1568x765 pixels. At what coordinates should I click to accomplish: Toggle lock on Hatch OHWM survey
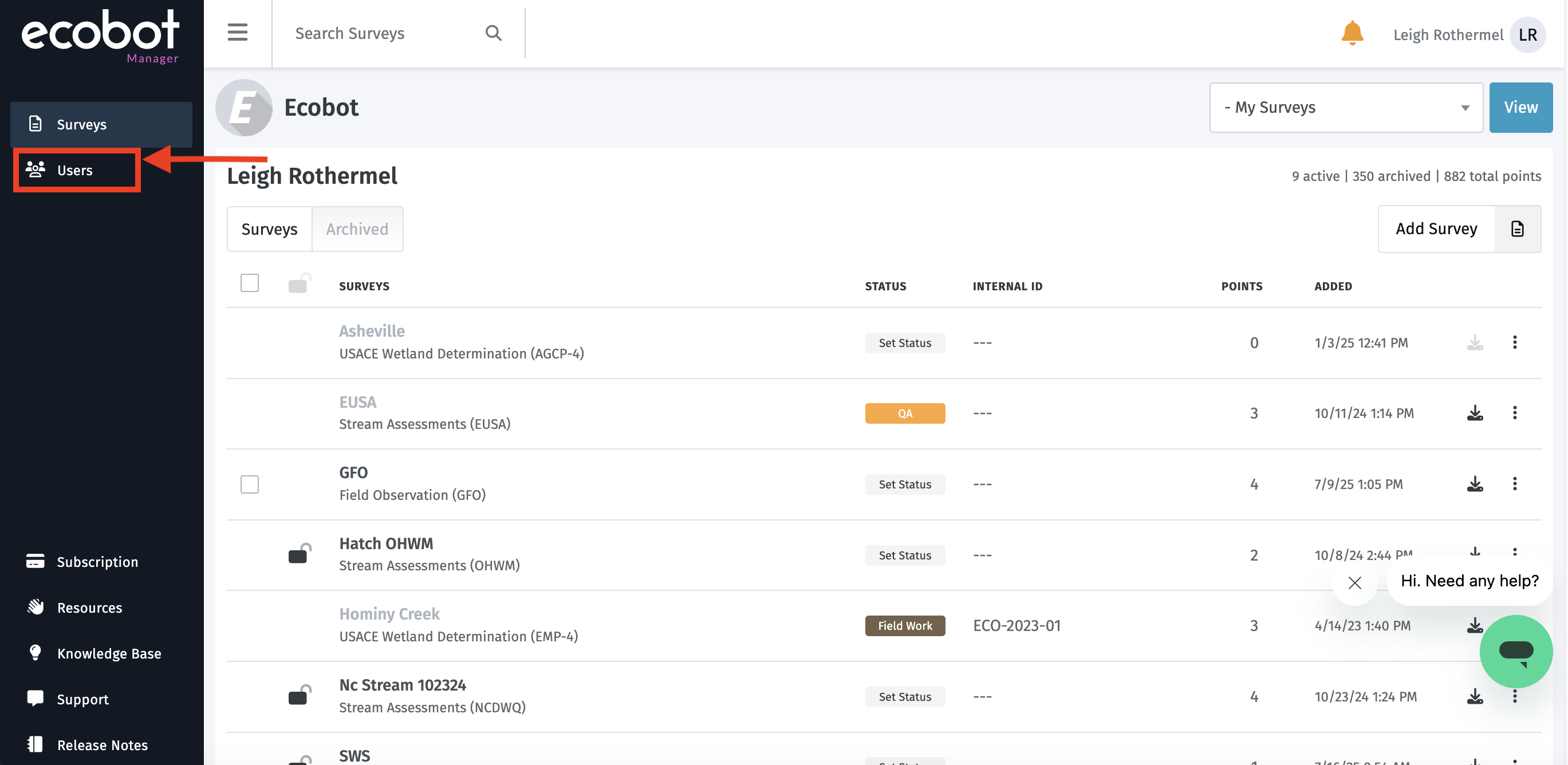299,554
